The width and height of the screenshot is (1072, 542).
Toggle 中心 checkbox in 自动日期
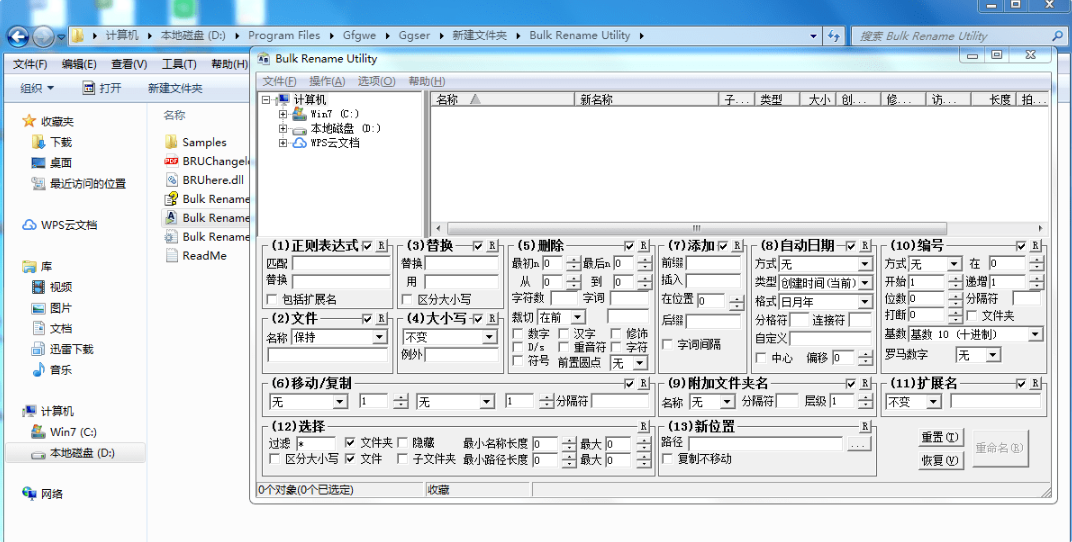coord(761,357)
